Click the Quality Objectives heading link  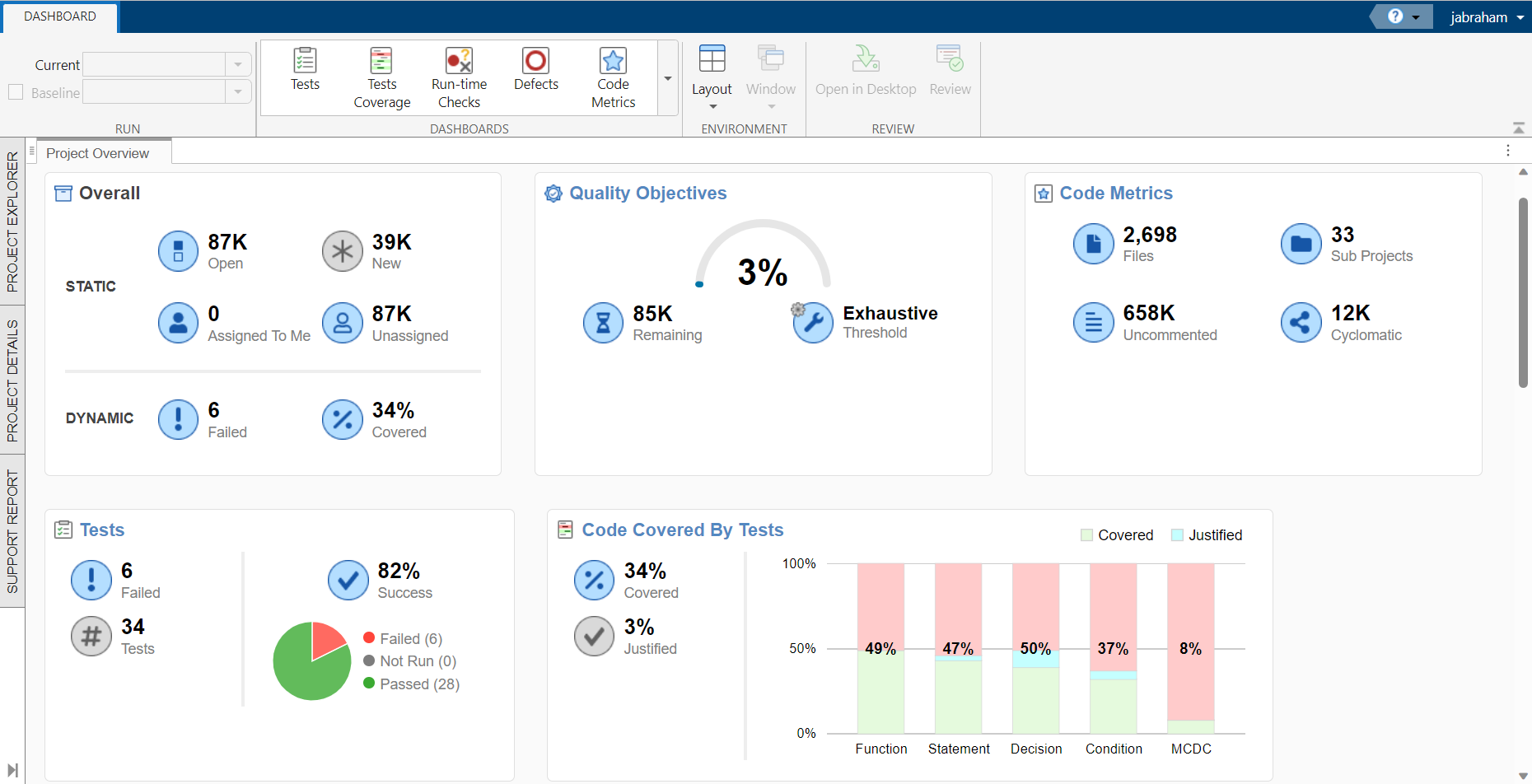pyautogui.click(x=647, y=194)
